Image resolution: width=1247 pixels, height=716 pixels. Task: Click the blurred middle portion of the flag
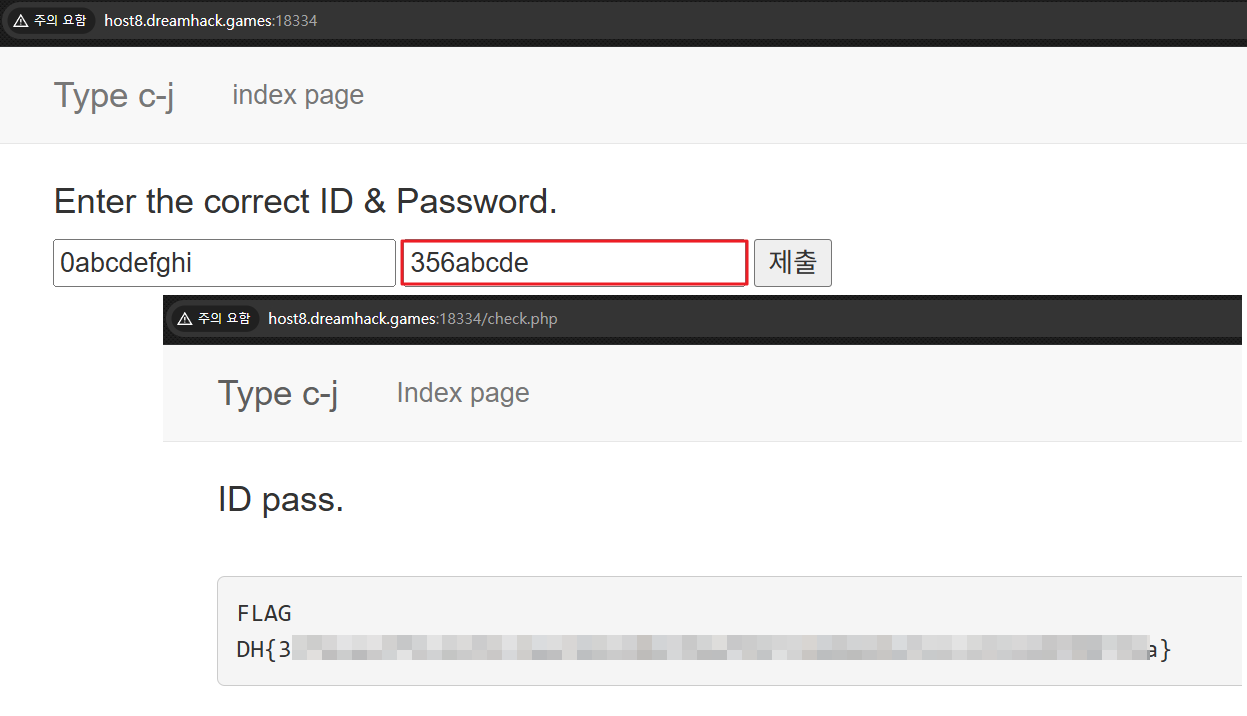pyautogui.click(x=720, y=649)
